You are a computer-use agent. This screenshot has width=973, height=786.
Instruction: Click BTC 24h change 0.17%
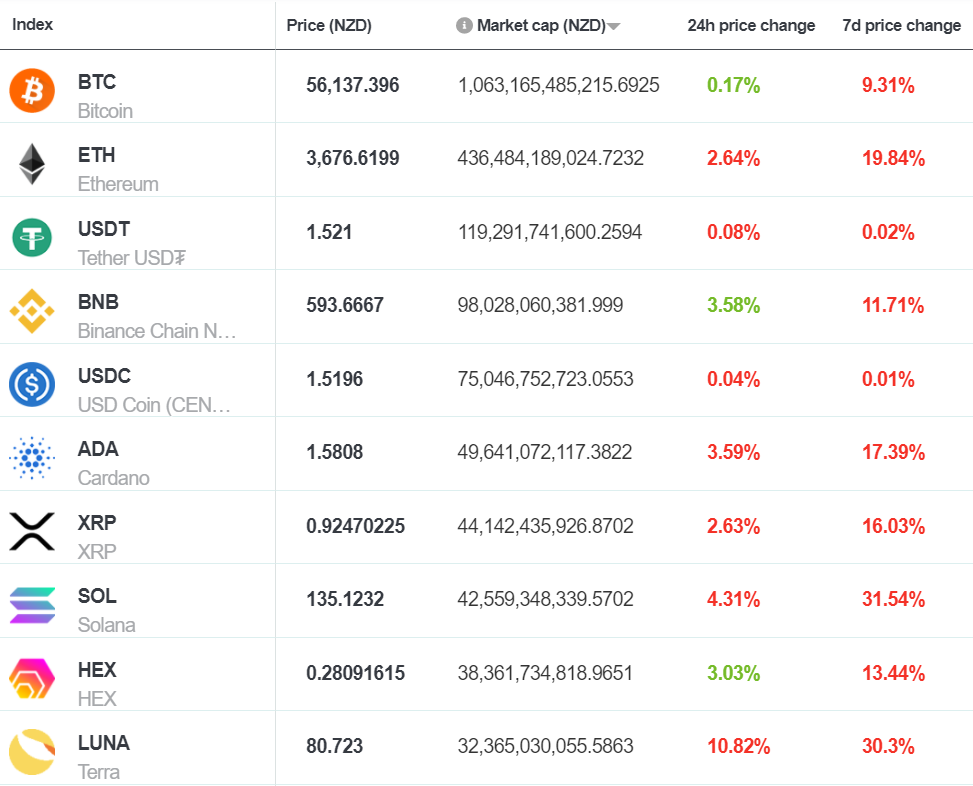[x=733, y=85]
